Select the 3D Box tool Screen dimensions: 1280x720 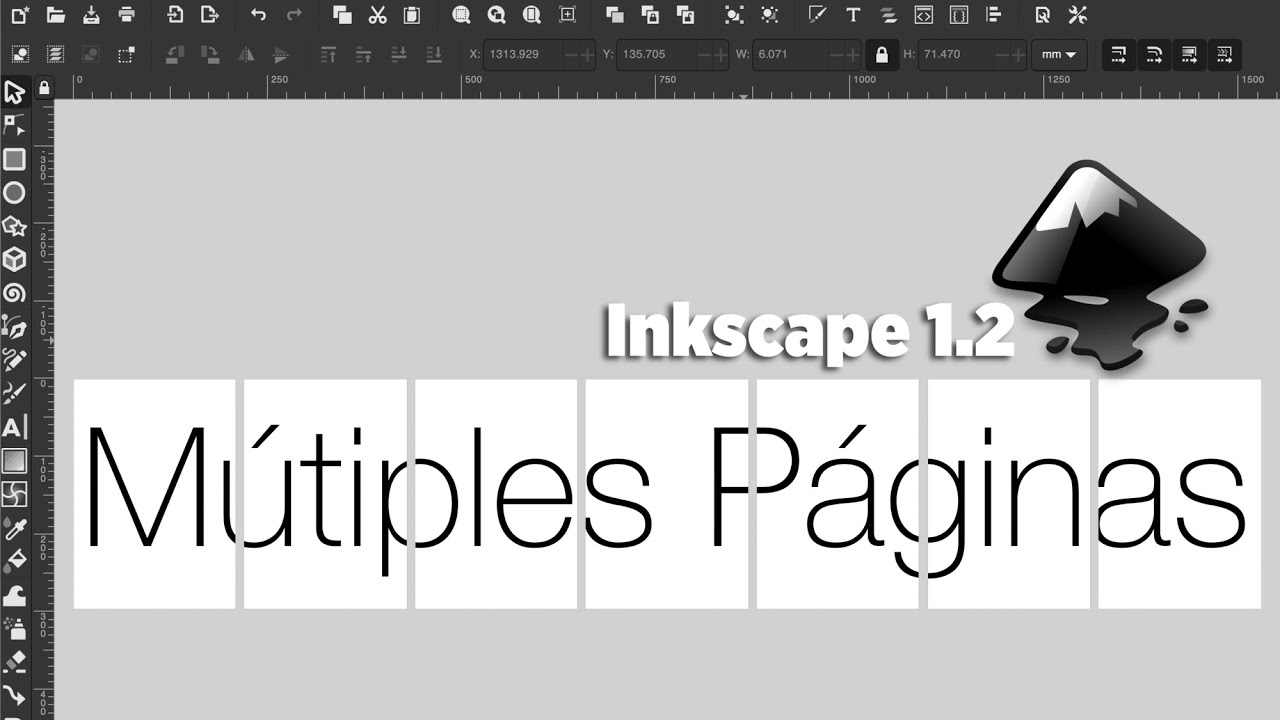tap(14, 261)
